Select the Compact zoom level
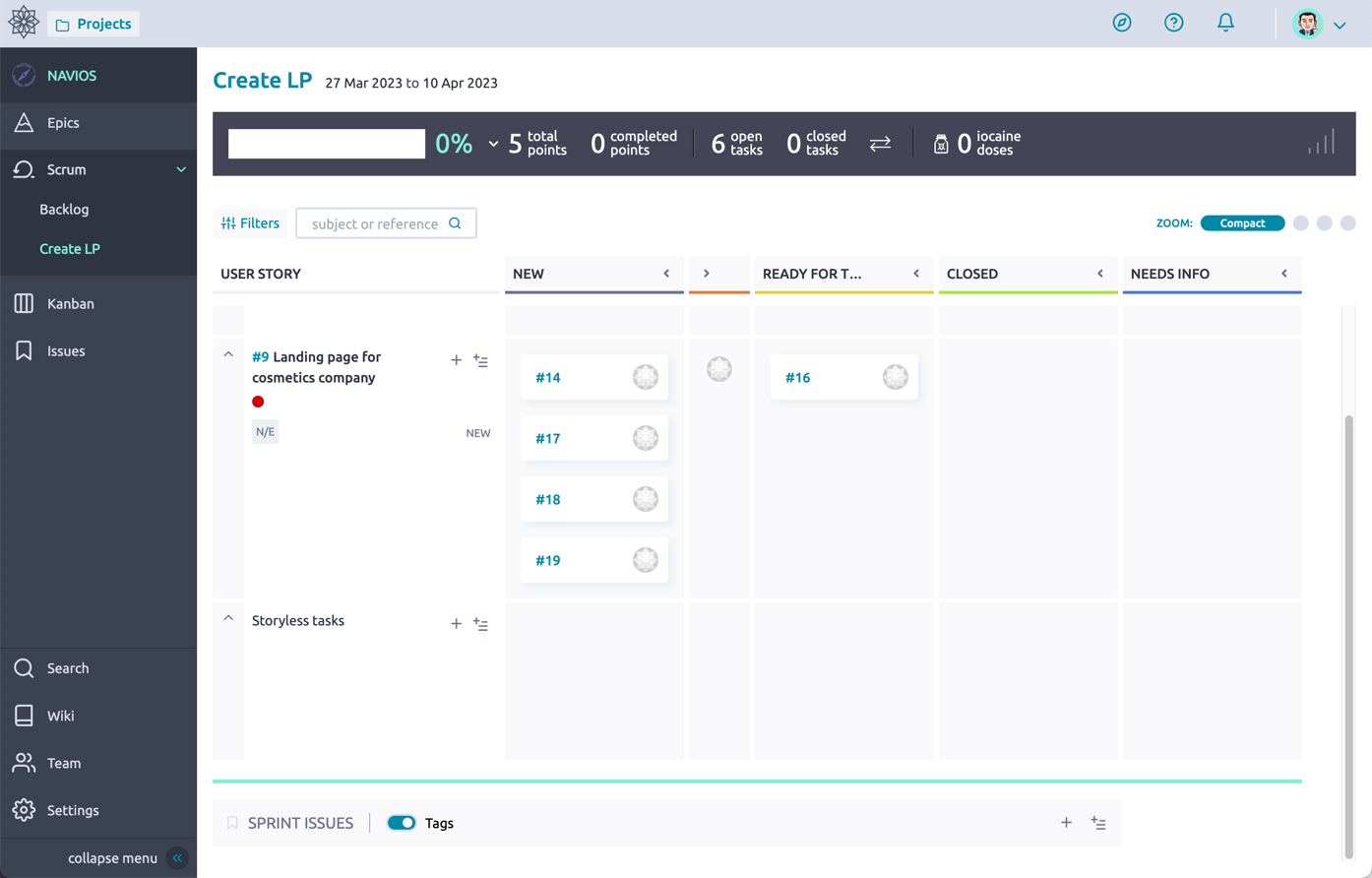The width and height of the screenshot is (1372, 878). tap(1242, 223)
